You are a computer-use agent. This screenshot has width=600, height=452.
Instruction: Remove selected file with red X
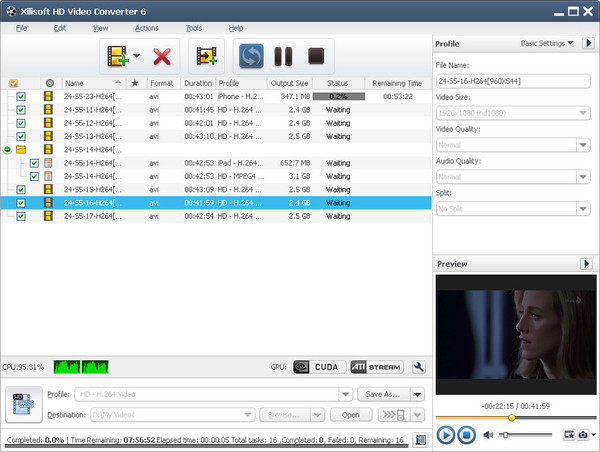pyautogui.click(x=162, y=57)
